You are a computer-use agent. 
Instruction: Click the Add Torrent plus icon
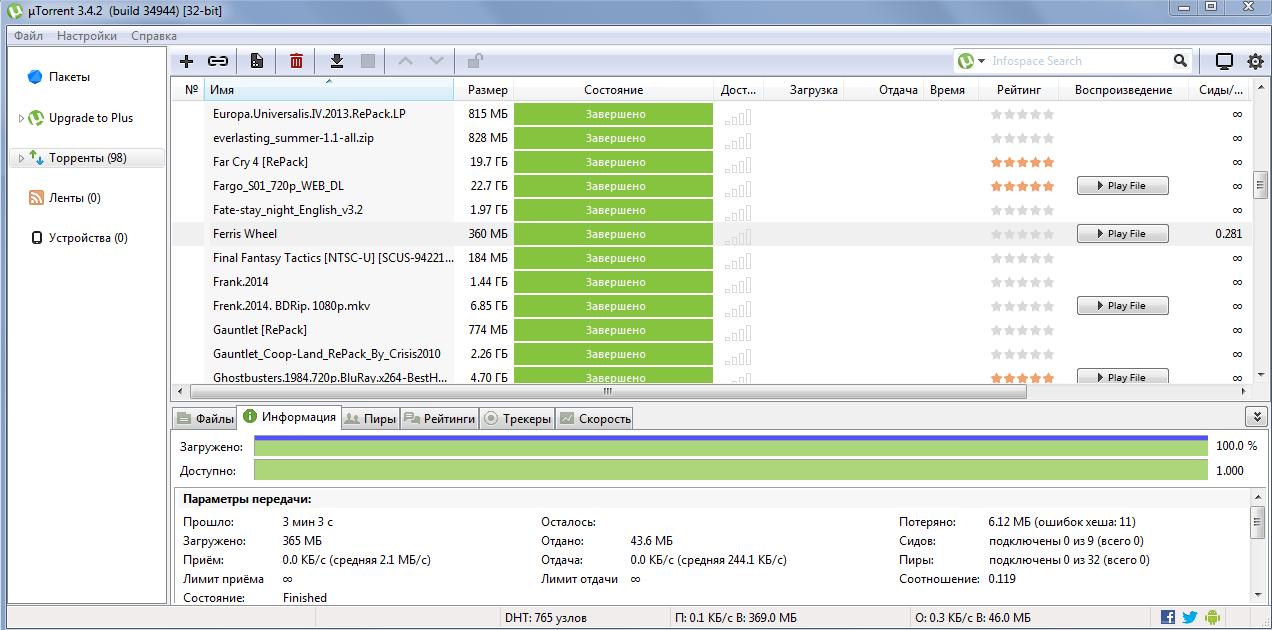pyautogui.click(x=186, y=61)
